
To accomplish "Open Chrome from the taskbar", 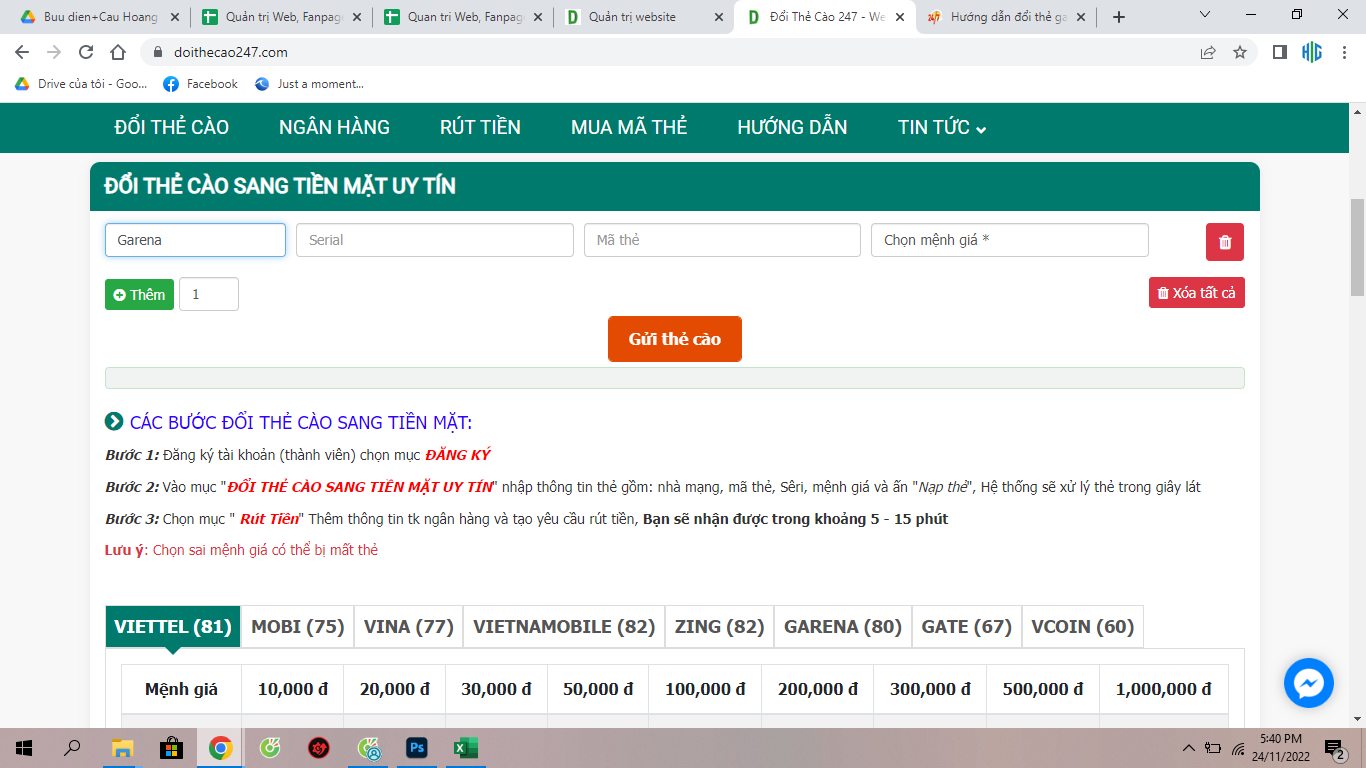I will click(x=221, y=747).
